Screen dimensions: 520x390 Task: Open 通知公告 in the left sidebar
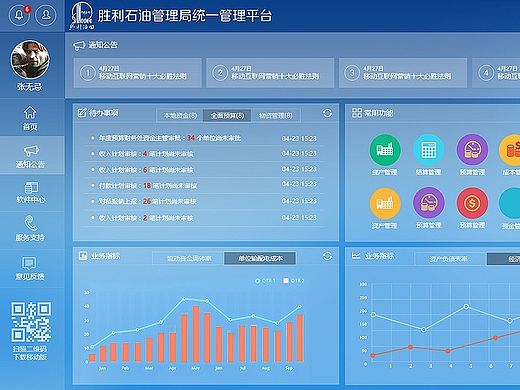(x=31, y=156)
